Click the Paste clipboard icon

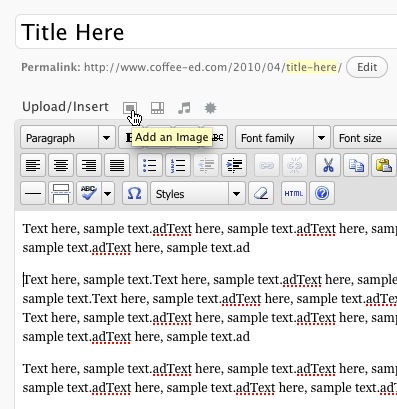(x=384, y=165)
